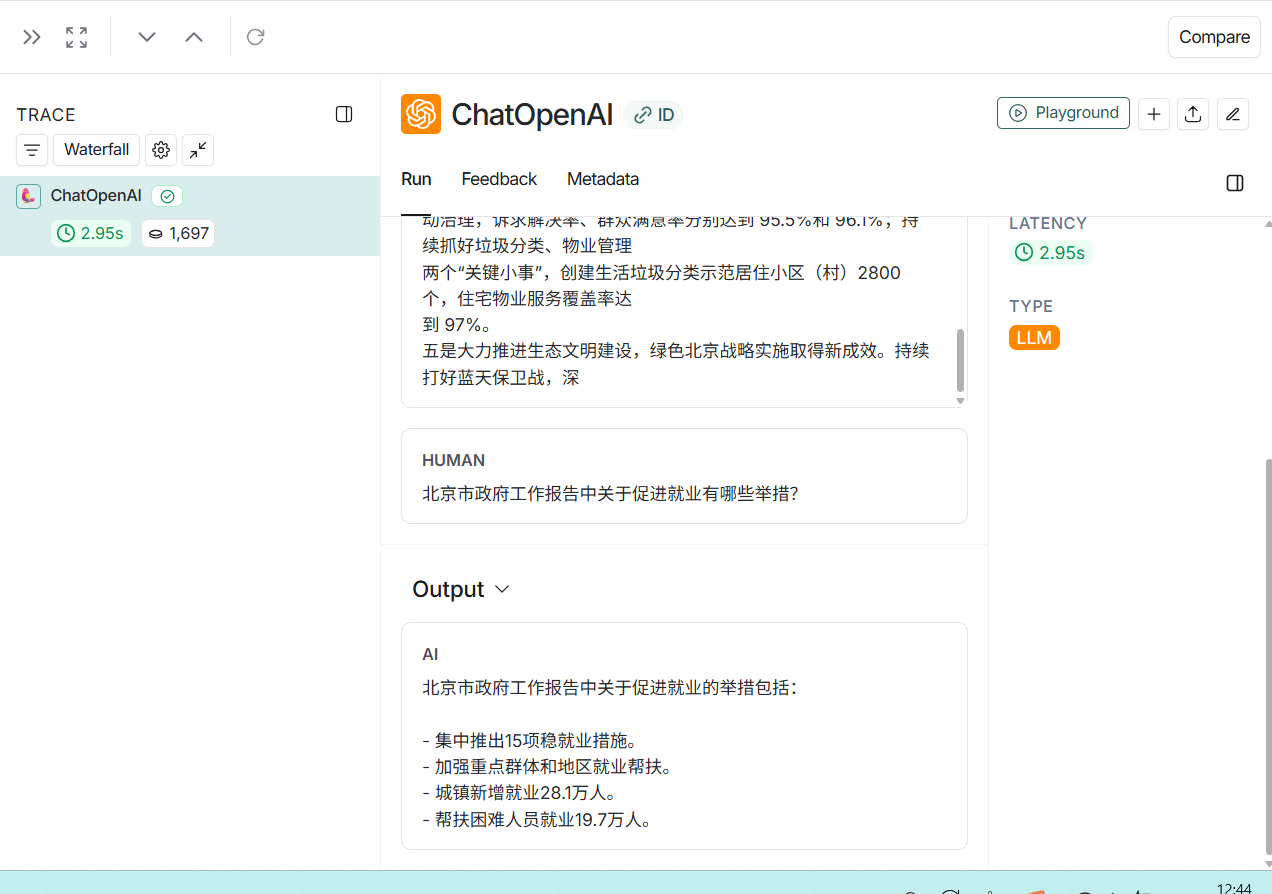Go to previous run with up chevron
The image size is (1272, 894).
coord(194,37)
